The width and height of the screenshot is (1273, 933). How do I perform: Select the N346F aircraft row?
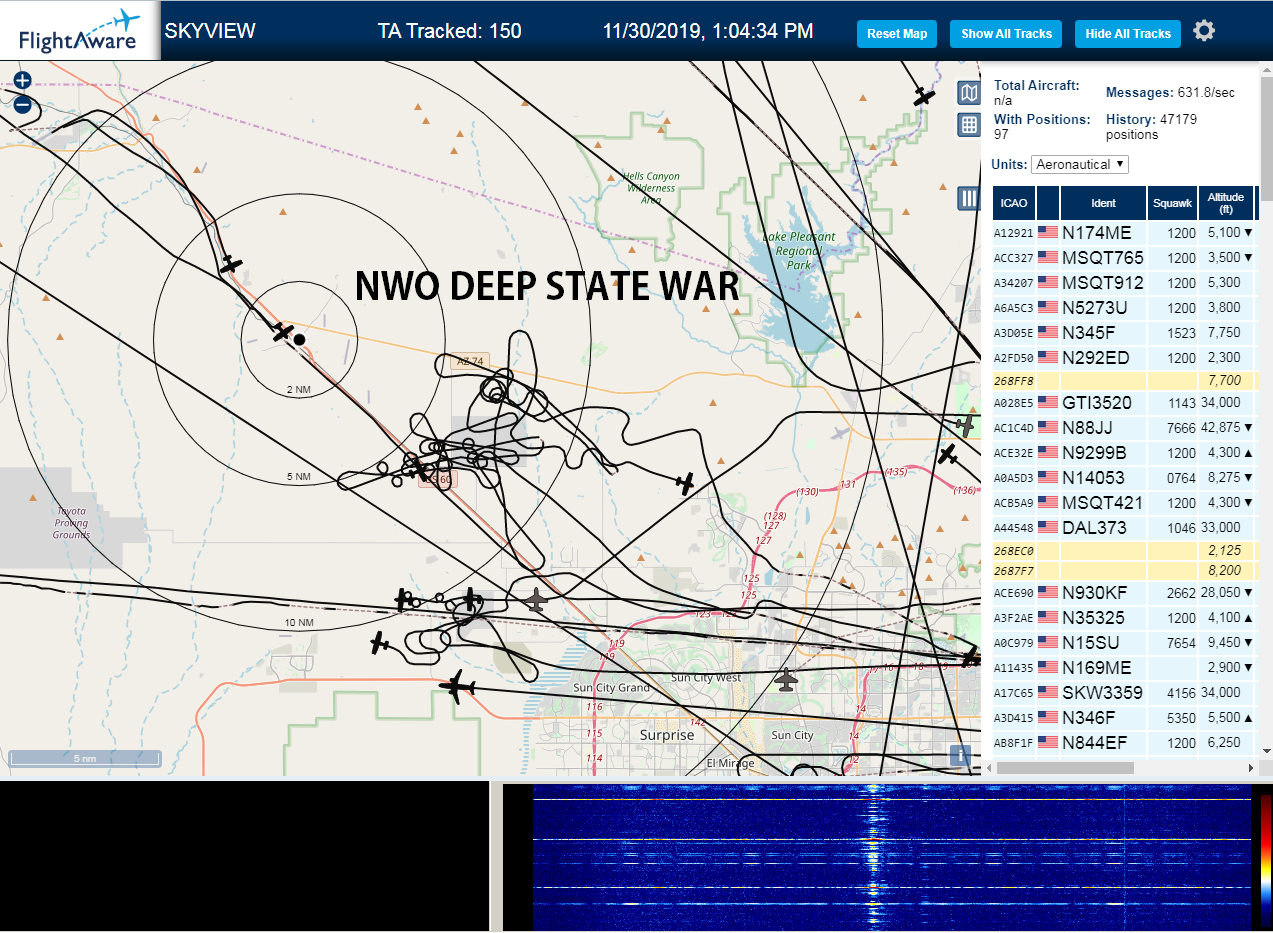point(1125,717)
